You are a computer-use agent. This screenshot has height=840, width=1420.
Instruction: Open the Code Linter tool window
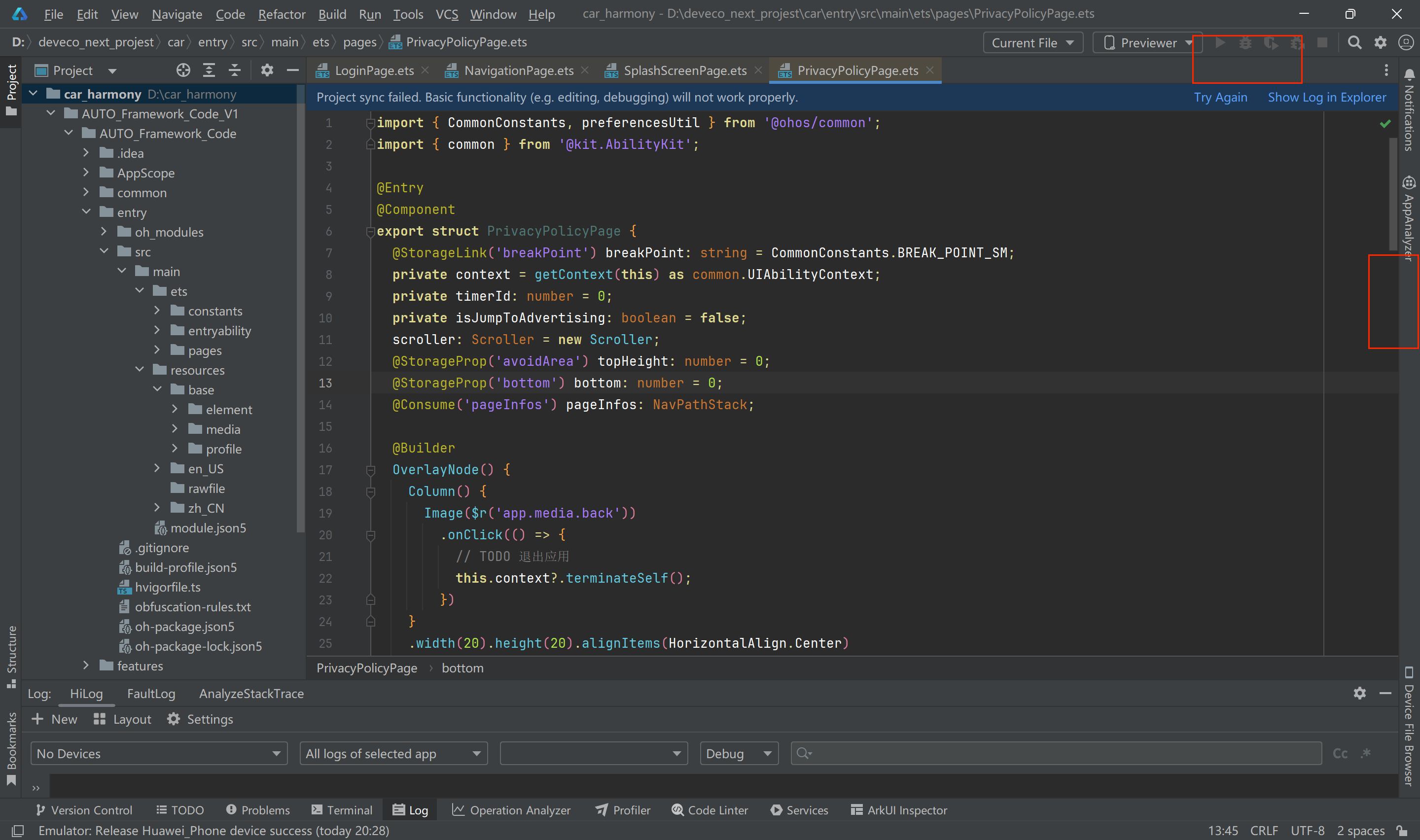(710, 810)
